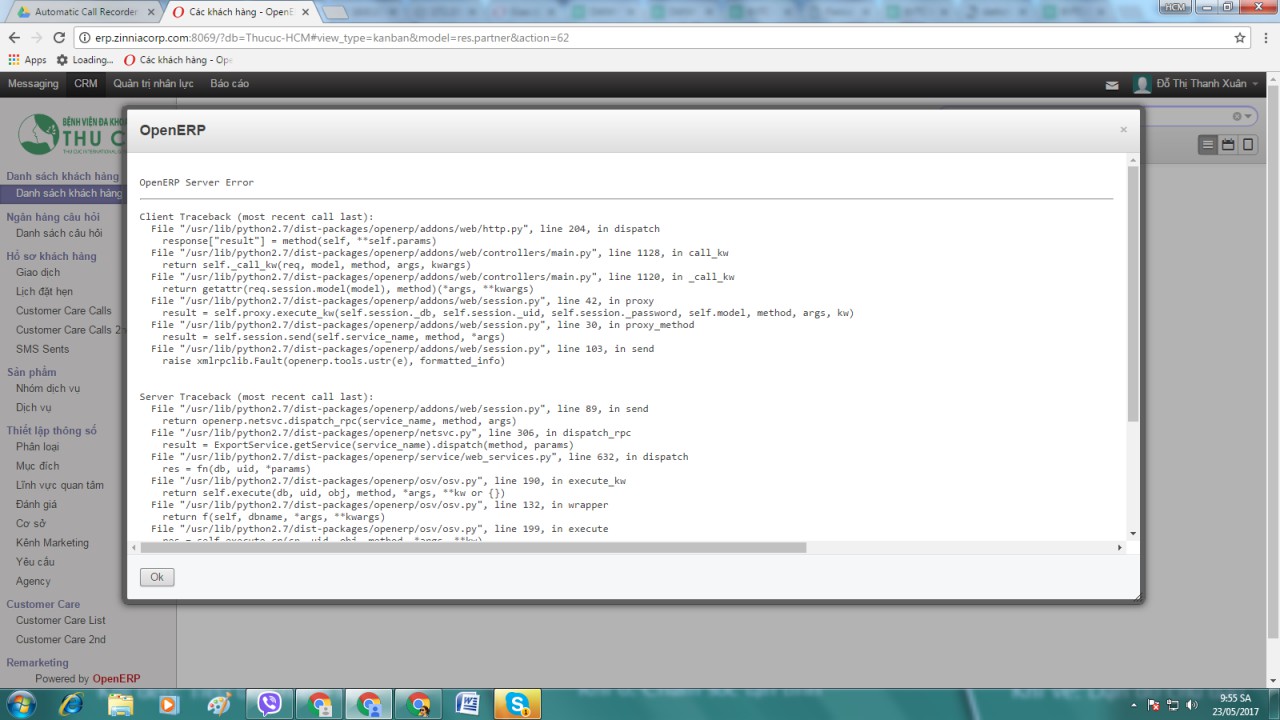Screen dimensions: 1280x720
Task: Click the Ok button in error dialog
Action: tap(157, 577)
